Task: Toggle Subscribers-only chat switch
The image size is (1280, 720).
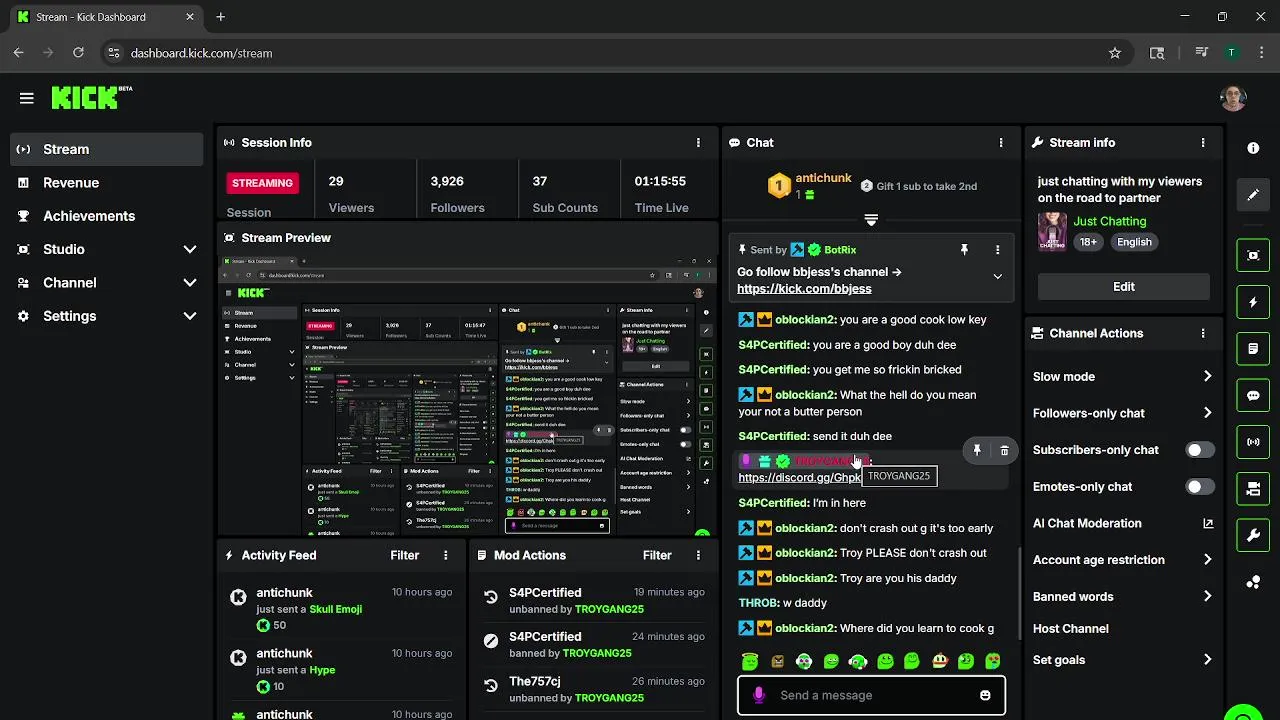Action: tap(1200, 450)
